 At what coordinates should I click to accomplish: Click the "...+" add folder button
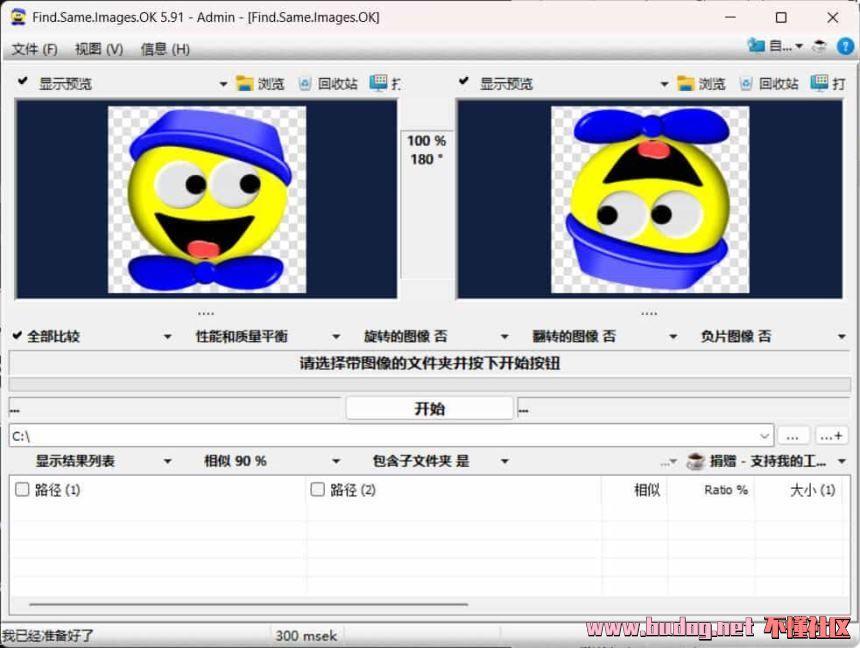(x=832, y=436)
